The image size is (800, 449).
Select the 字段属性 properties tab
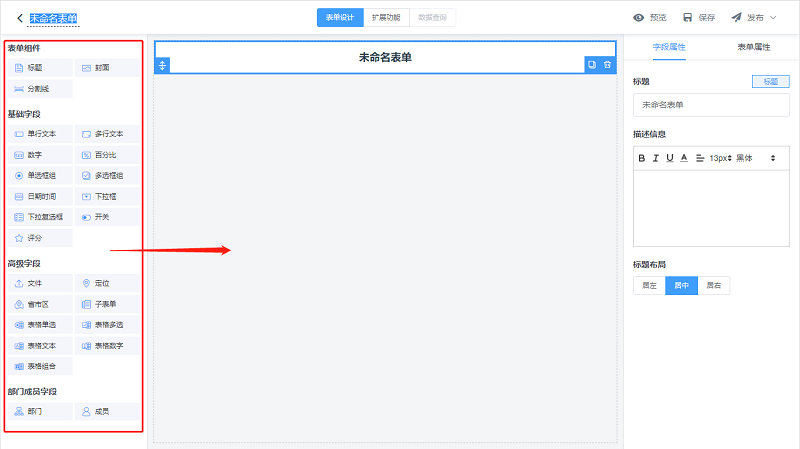pos(669,47)
